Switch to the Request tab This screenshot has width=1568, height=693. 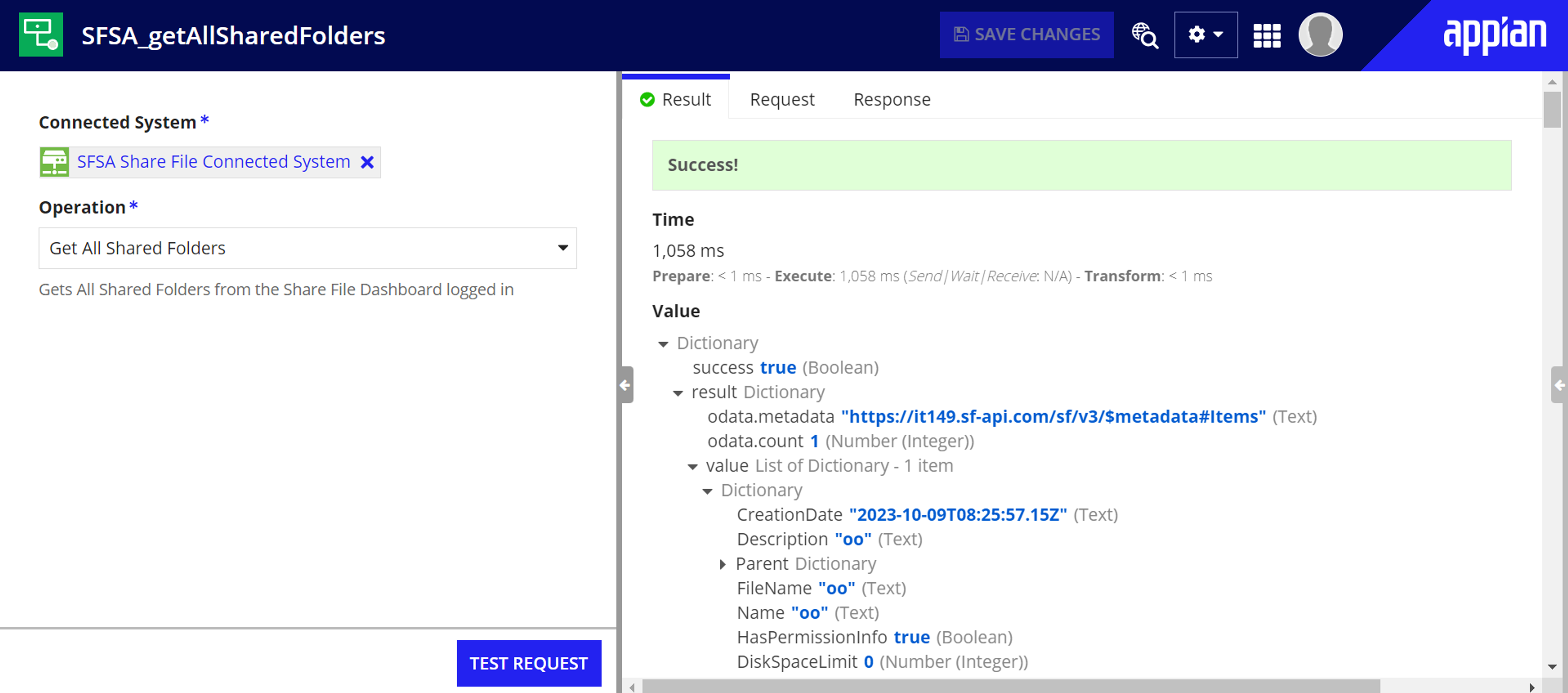tap(782, 99)
